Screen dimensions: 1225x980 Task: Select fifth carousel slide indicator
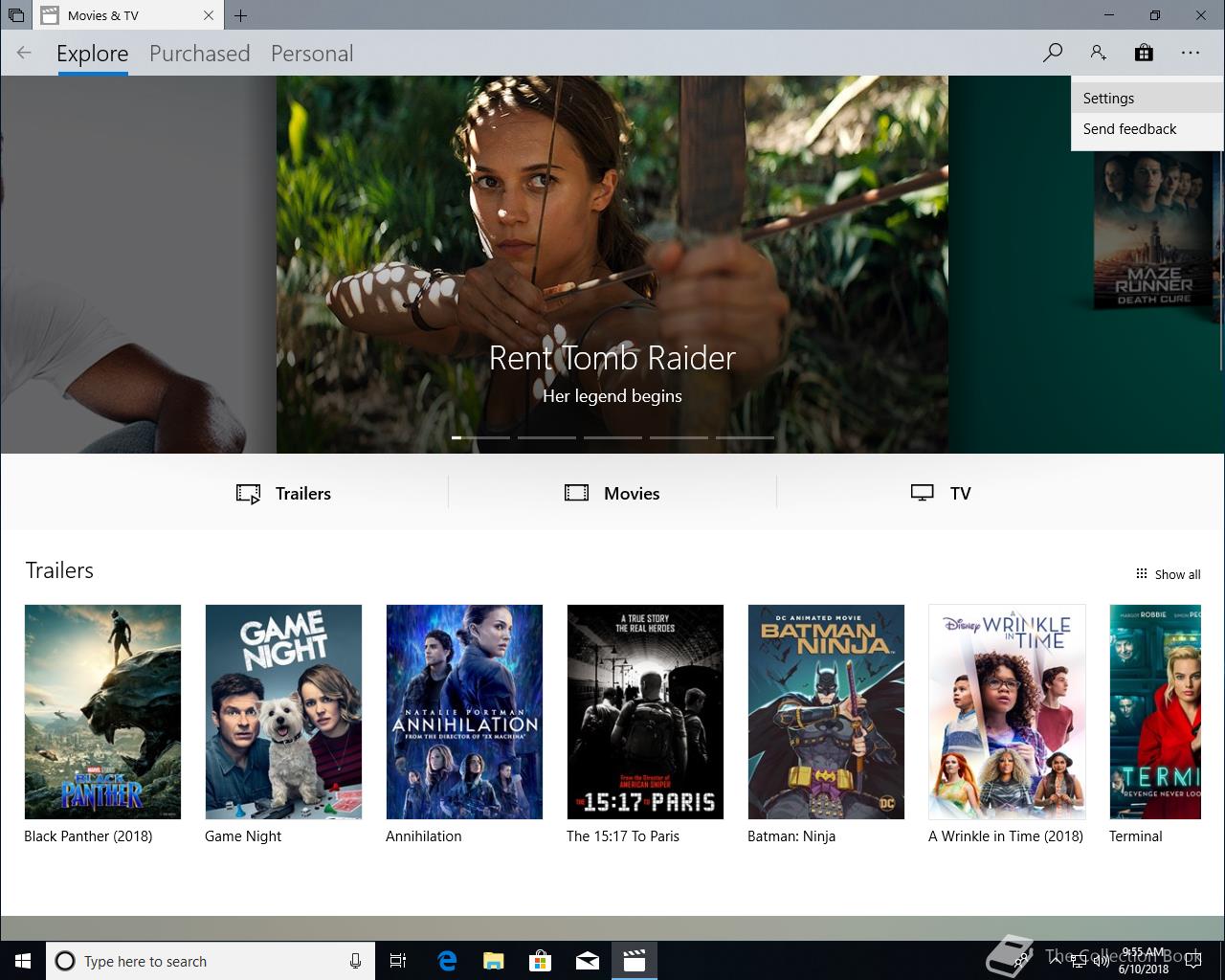tap(745, 437)
